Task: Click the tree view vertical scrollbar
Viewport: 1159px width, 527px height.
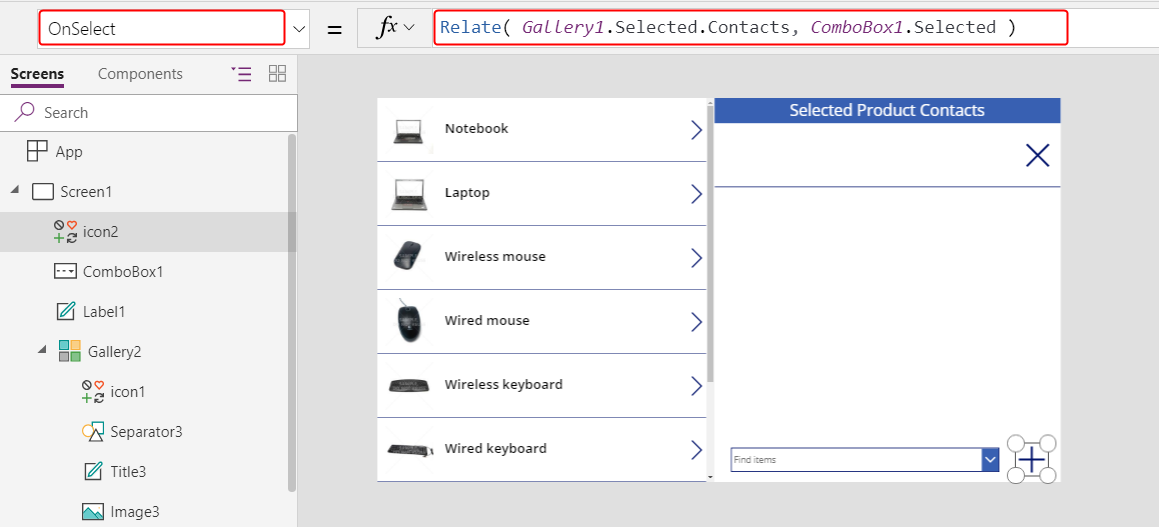Action: click(x=292, y=313)
